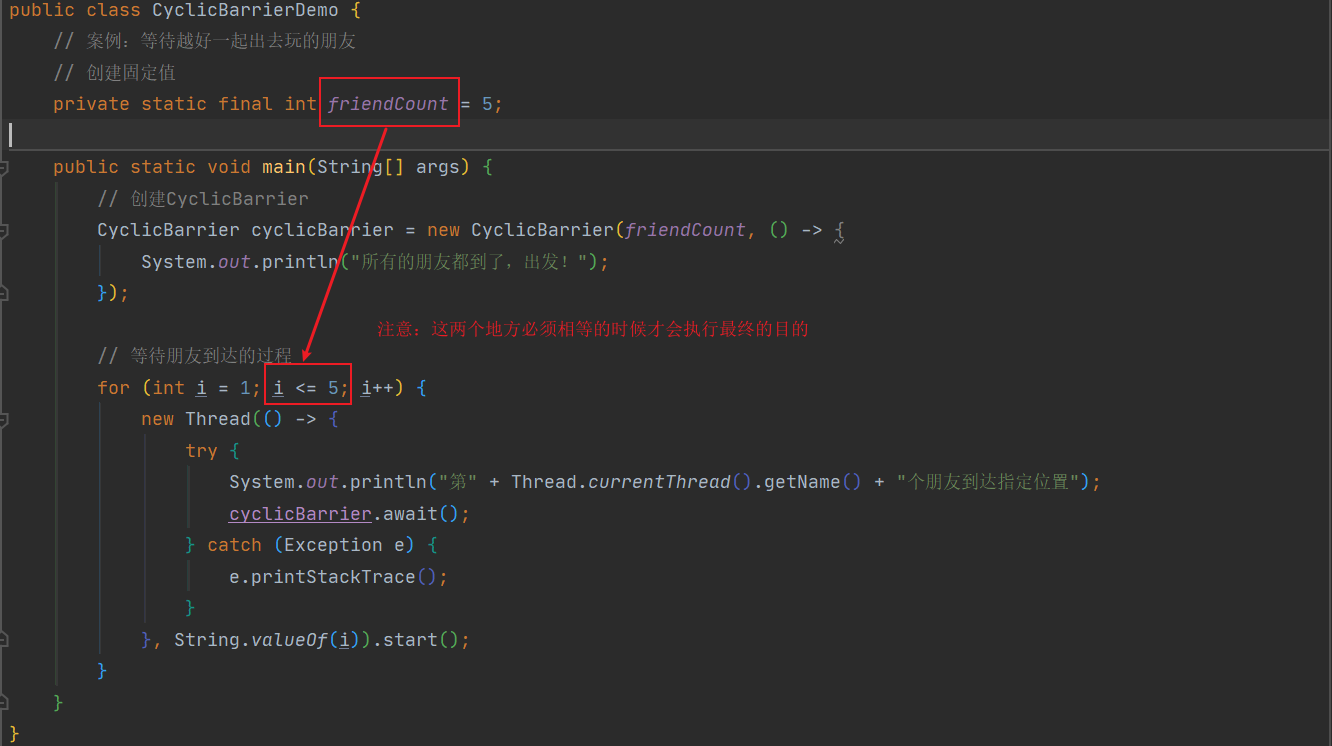The image size is (1332, 746).
Task: Click the comment '// 创建CyclicBarrier'
Action: point(203,199)
